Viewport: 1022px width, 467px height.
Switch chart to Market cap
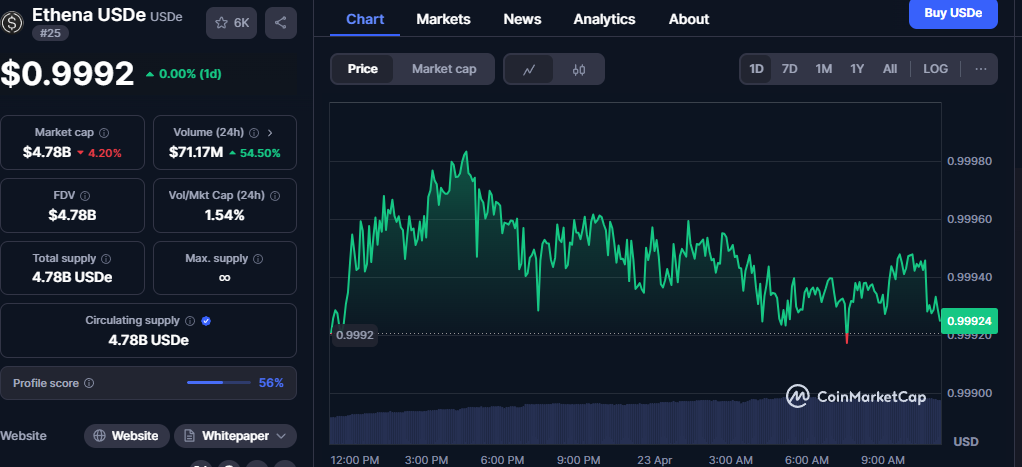[x=444, y=69]
